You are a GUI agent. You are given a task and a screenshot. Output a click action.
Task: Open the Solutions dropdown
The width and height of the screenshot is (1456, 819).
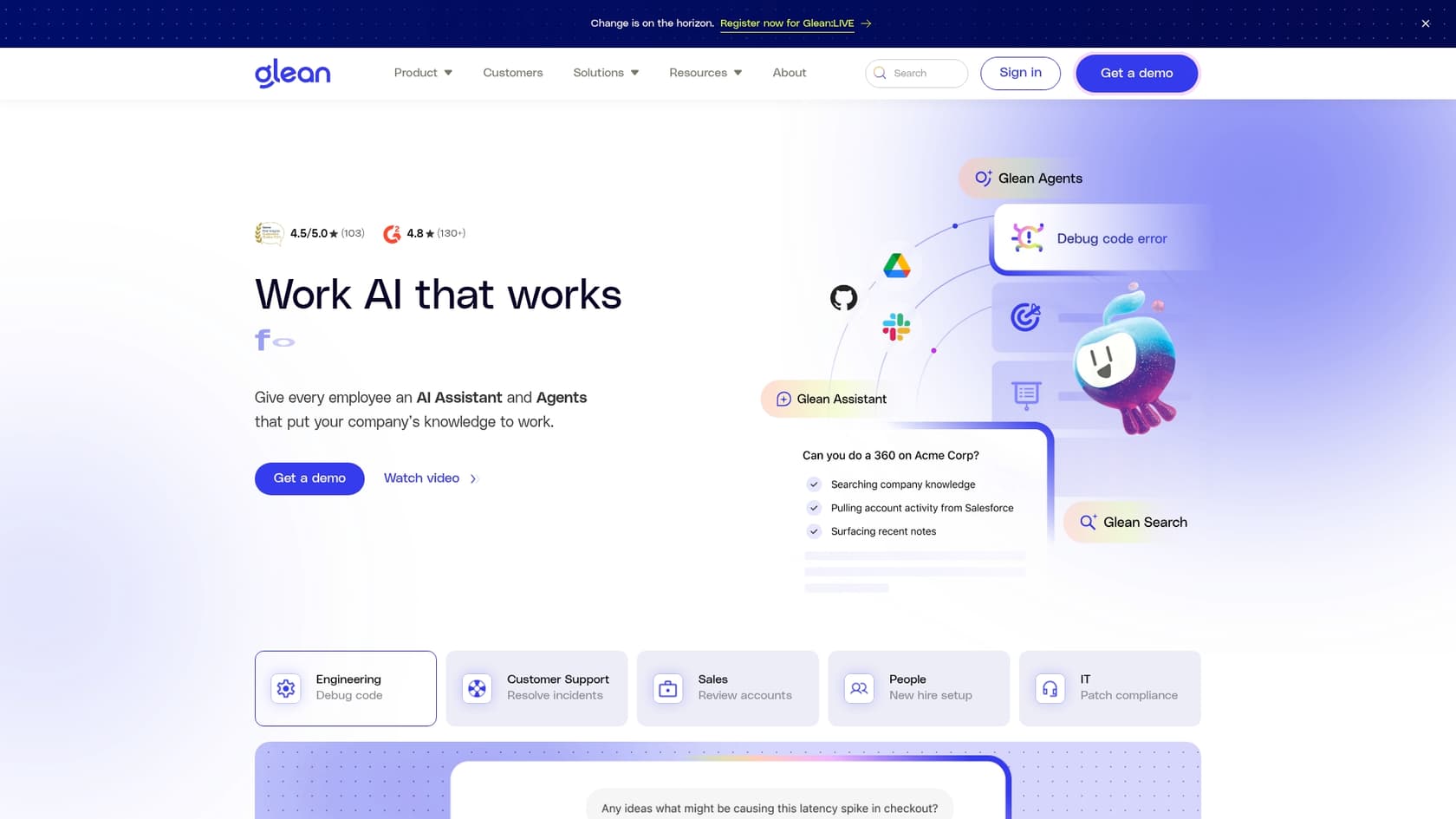[x=605, y=73]
